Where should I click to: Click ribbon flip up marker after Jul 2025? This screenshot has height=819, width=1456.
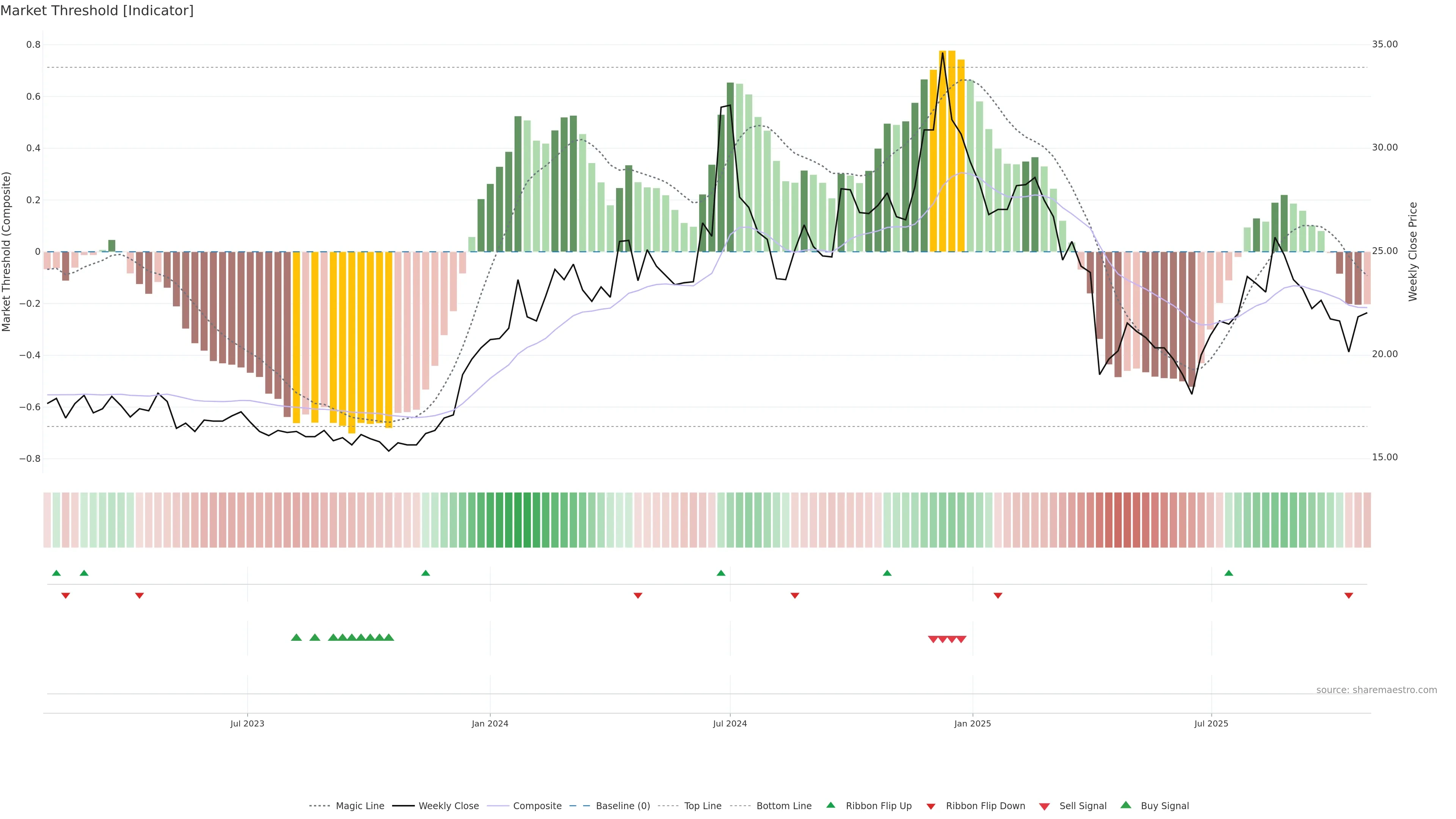click(1228, 573)
